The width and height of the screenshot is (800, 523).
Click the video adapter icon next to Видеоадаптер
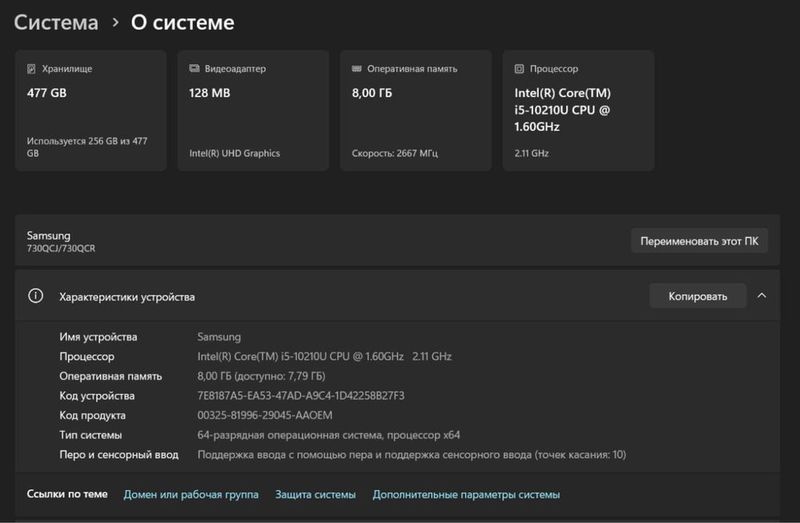(194, 68)
